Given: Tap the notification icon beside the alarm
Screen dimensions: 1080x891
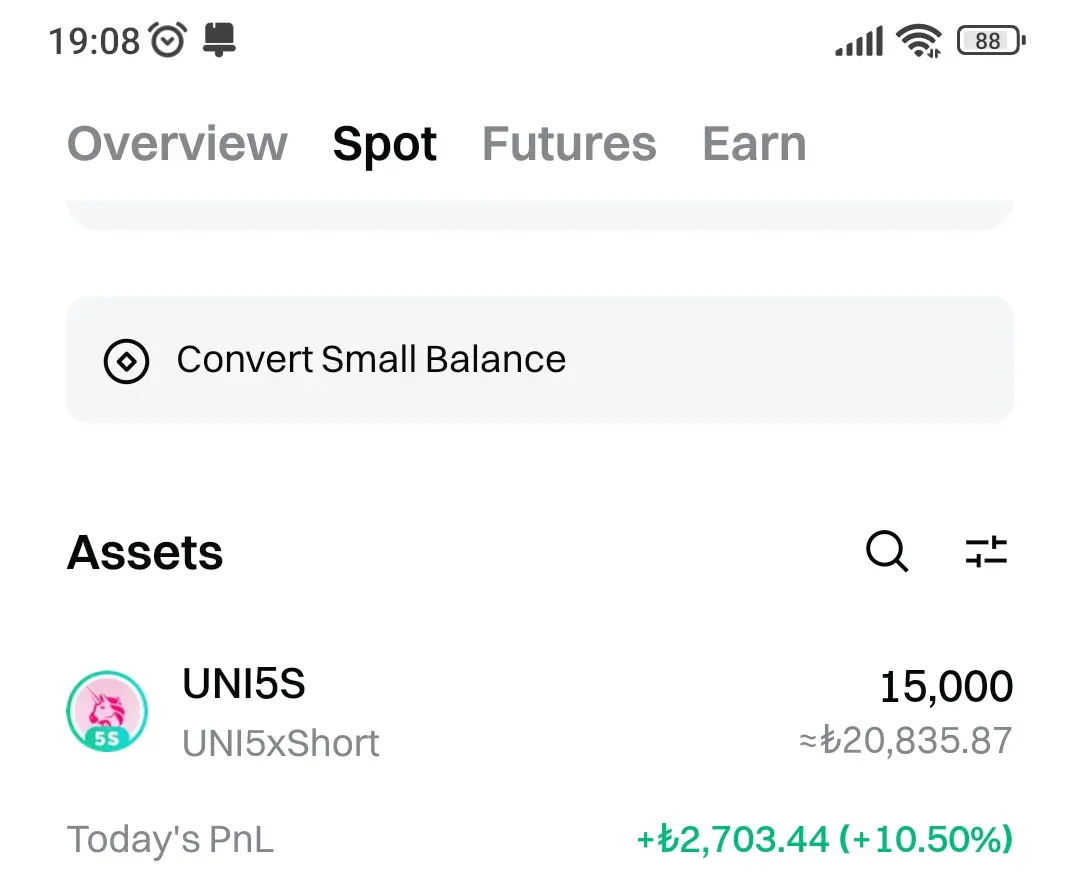Looking at the screenshot, I should (x=218, y=41).
